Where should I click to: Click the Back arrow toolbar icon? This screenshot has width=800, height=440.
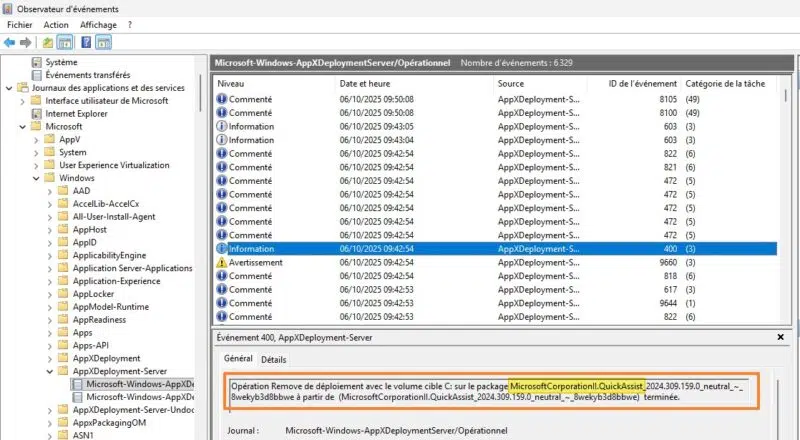point(9,43)
